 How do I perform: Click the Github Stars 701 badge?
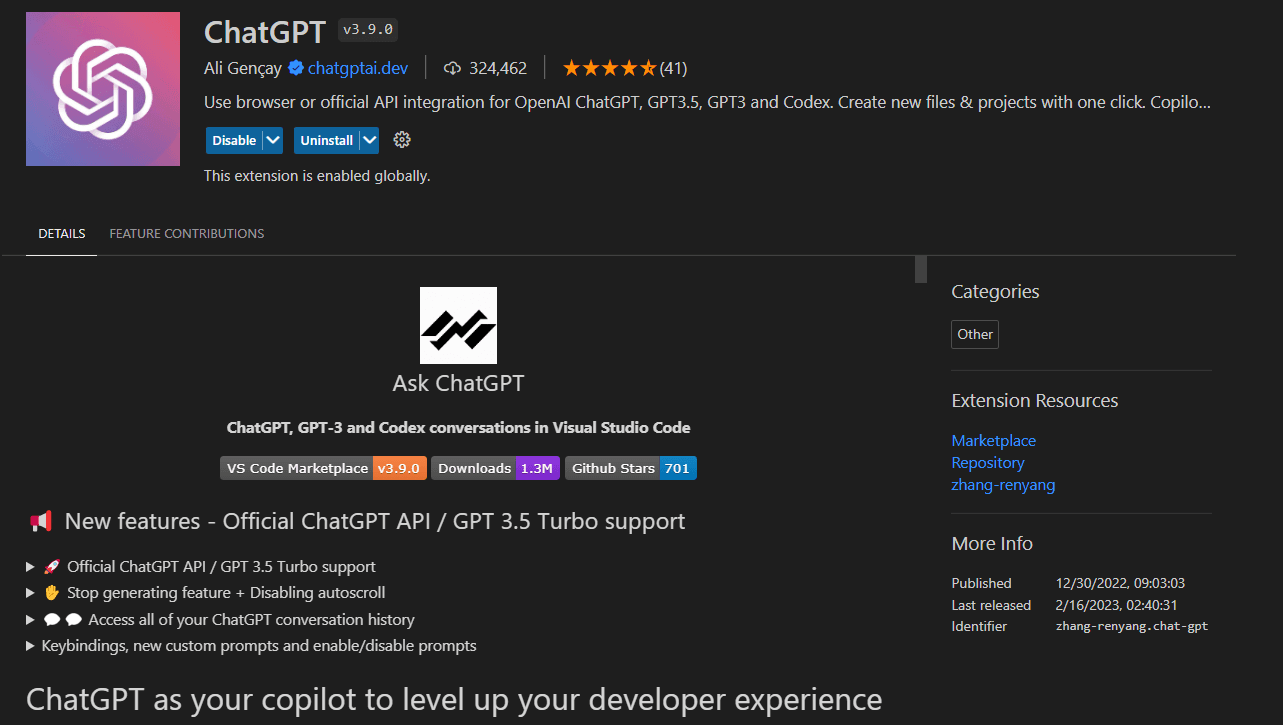tap(631, 468)
